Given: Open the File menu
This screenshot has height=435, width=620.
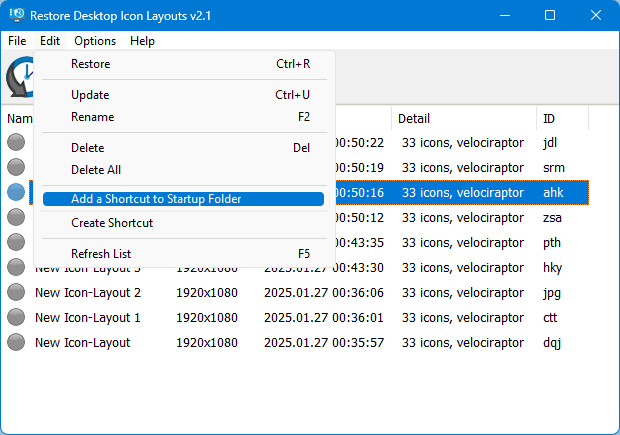Looking at the screenshot, I should [17, 41].
